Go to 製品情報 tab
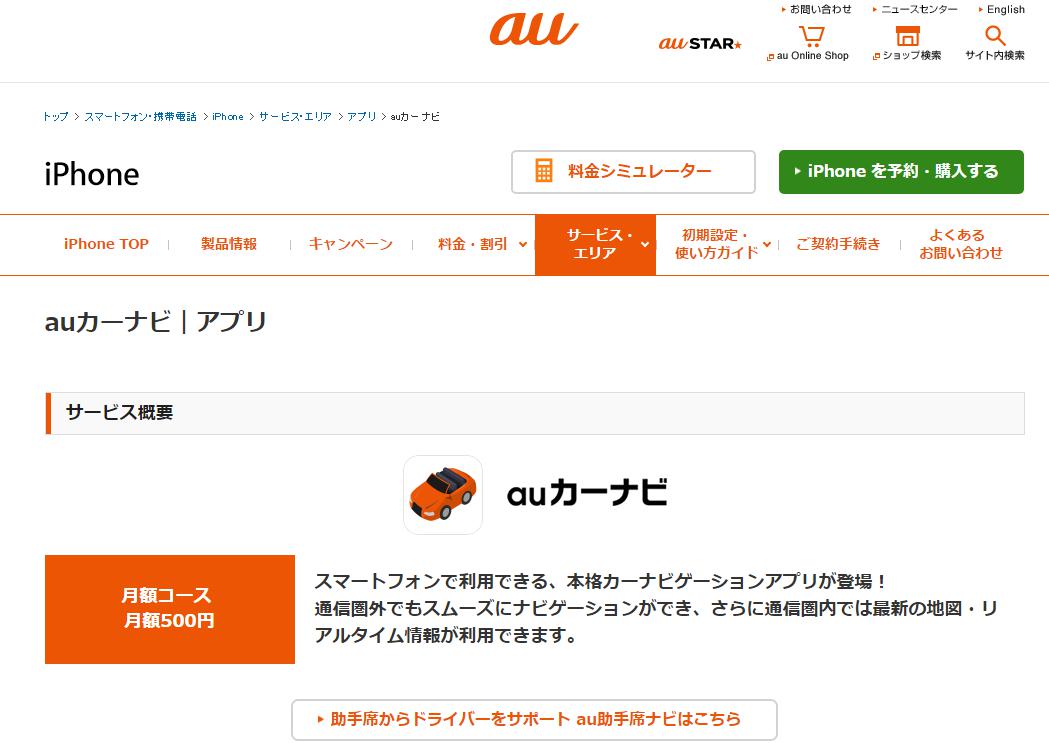 [x=229, y=244]
